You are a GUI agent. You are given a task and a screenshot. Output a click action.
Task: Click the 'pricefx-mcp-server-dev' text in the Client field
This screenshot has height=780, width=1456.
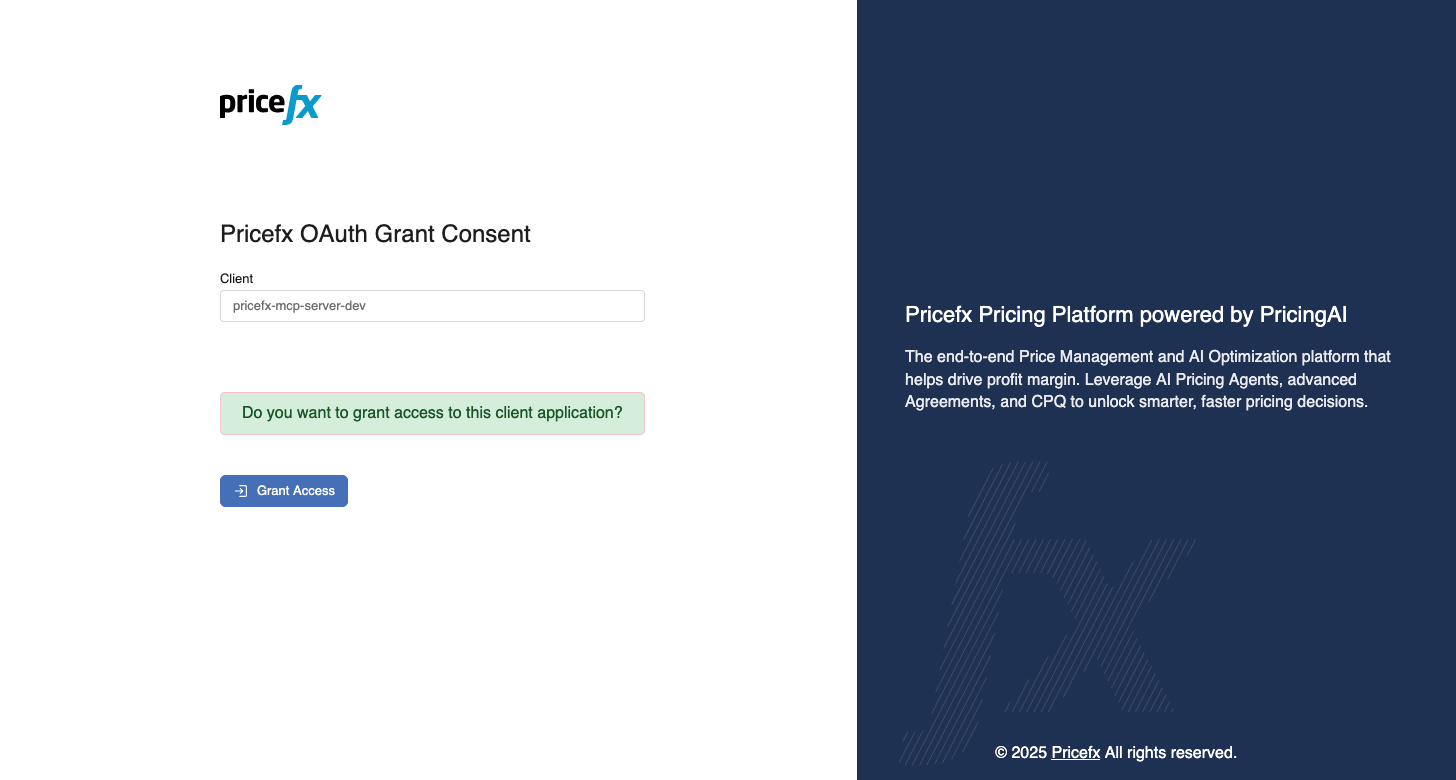[x=299, y=306]
